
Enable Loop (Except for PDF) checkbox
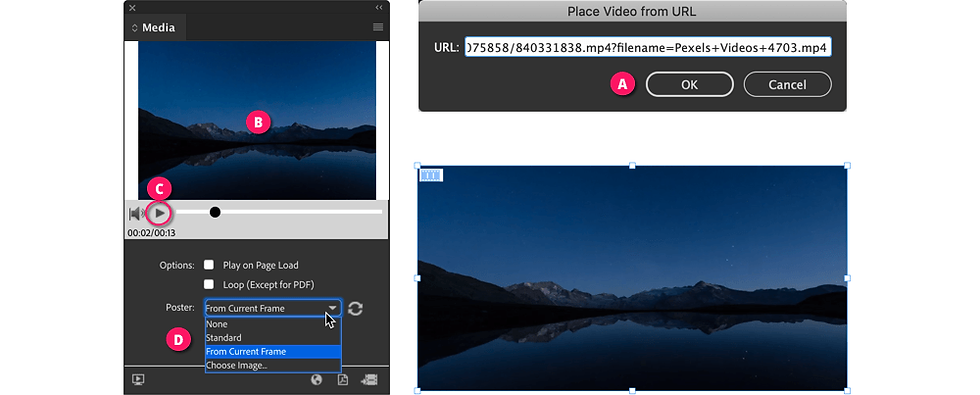209,284
